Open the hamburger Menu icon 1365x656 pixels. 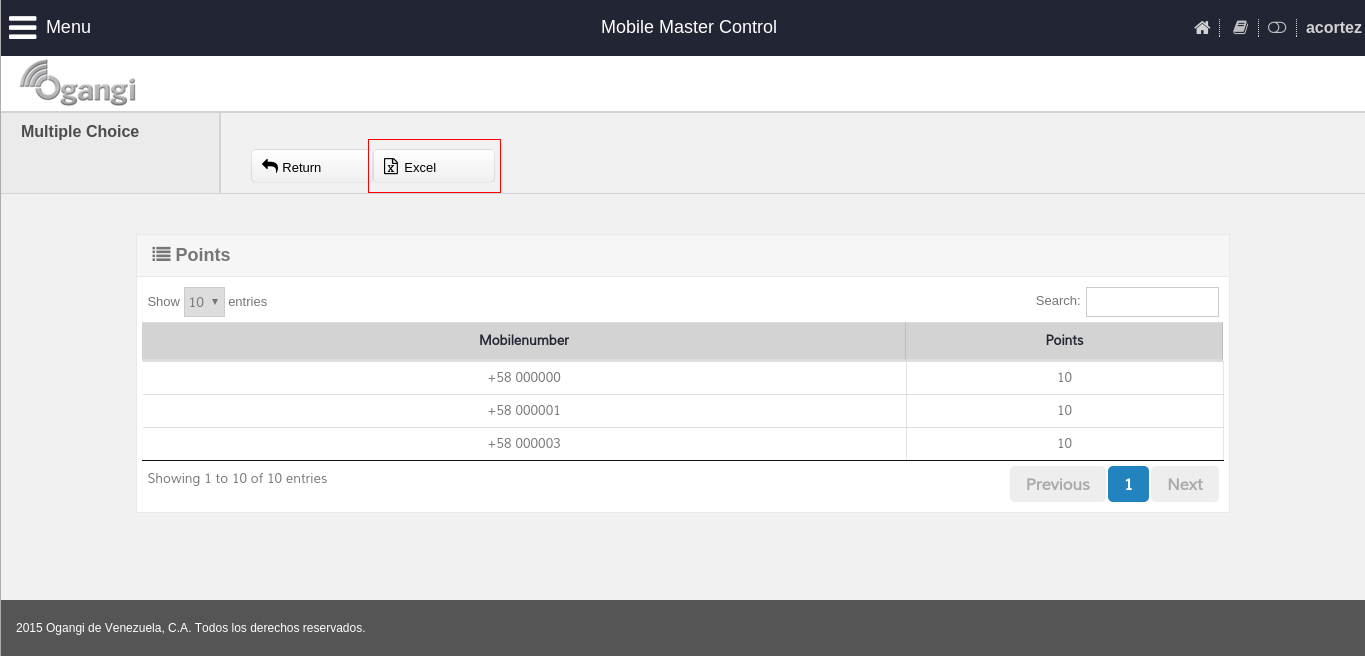[x=22, y=27]
